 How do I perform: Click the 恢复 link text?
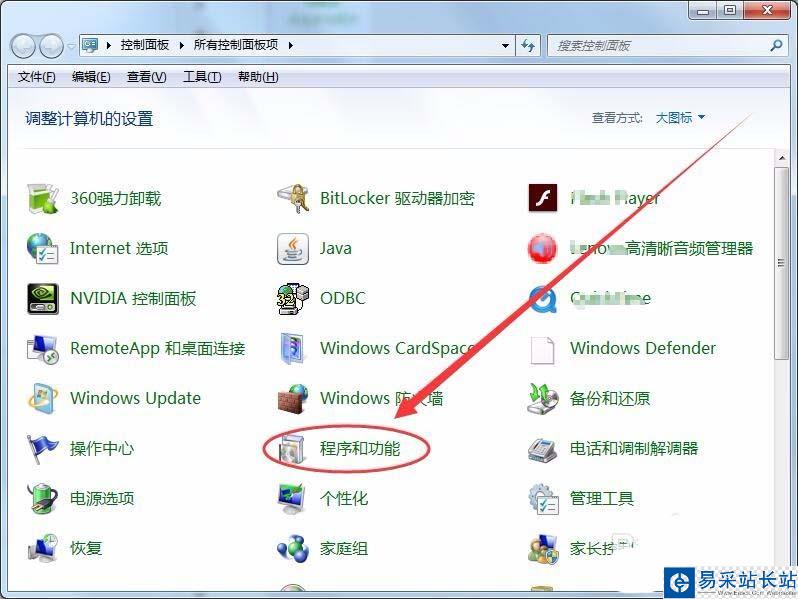[x=86, y=548]
